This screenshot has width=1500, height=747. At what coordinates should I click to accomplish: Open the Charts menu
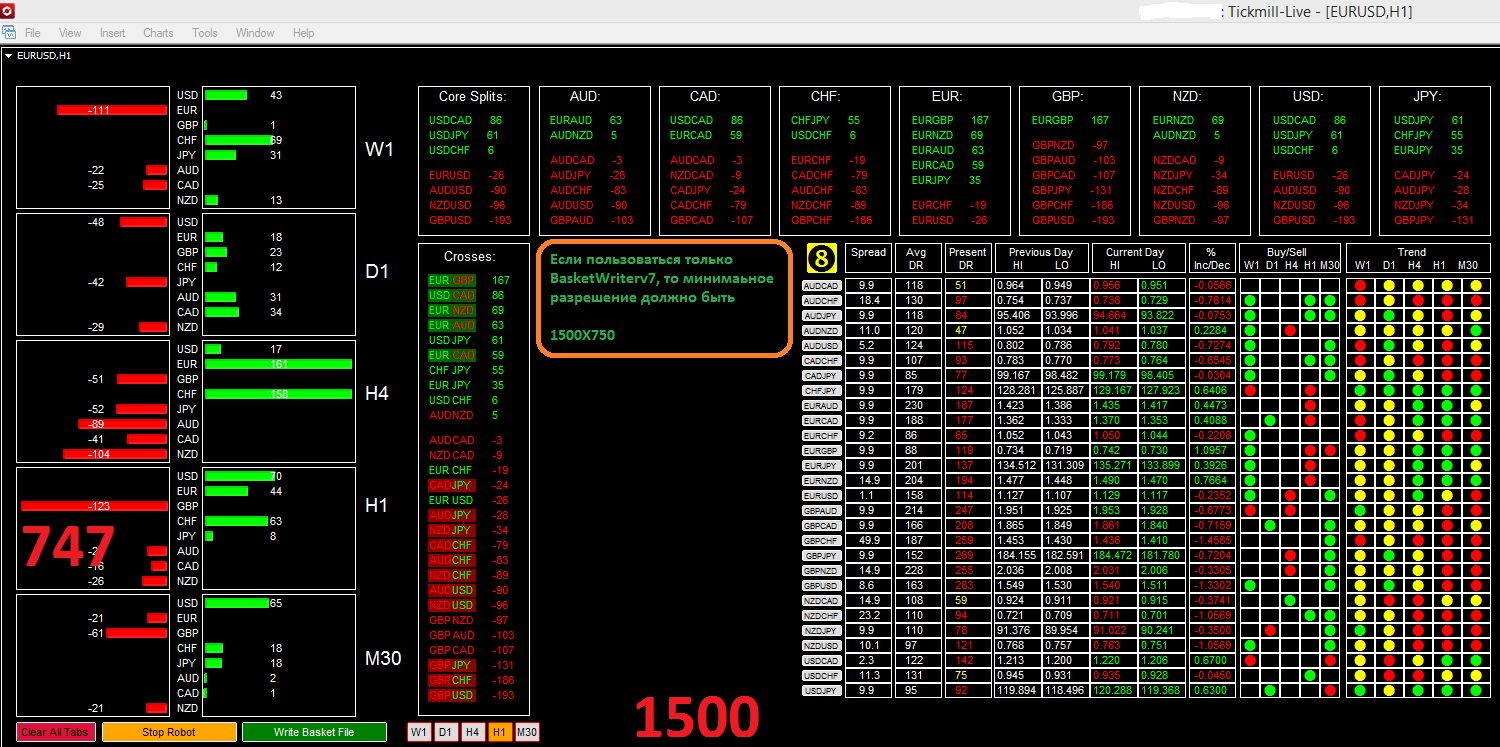pyautogui.click(x=158, y=33)
